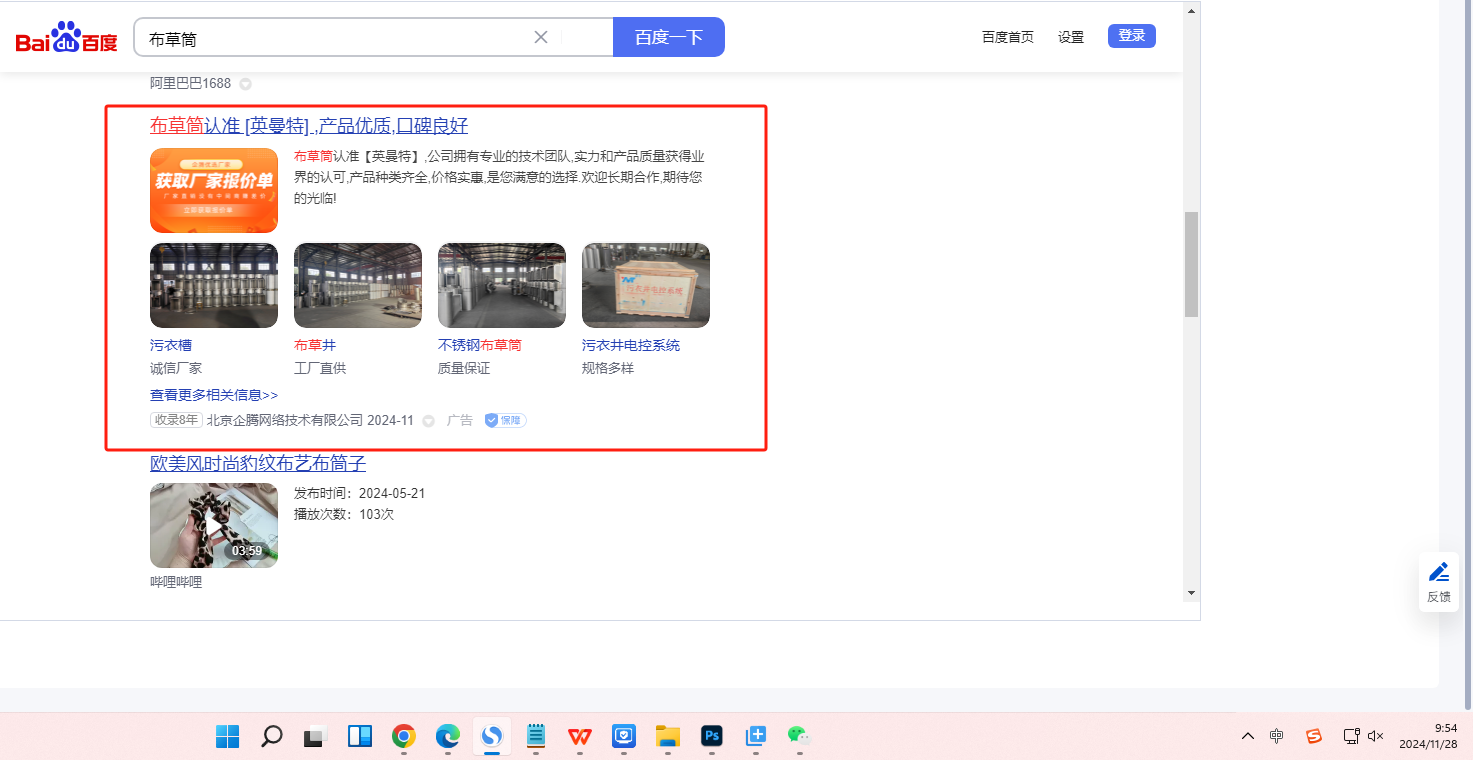The width and height of the screenshot is (1473, 760).
Task: Click the 保障 shield badge
Action: tap(506, 421)
